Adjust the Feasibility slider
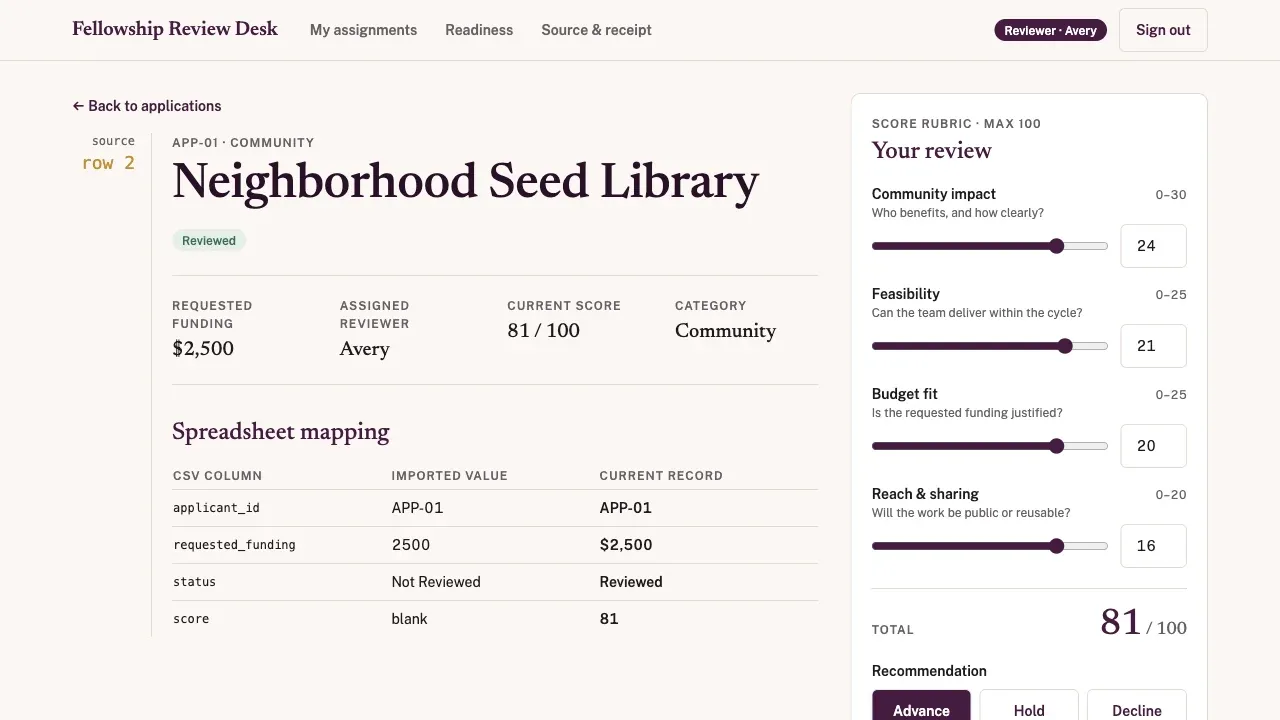The image size is (1280, 720). coord(990,346)
